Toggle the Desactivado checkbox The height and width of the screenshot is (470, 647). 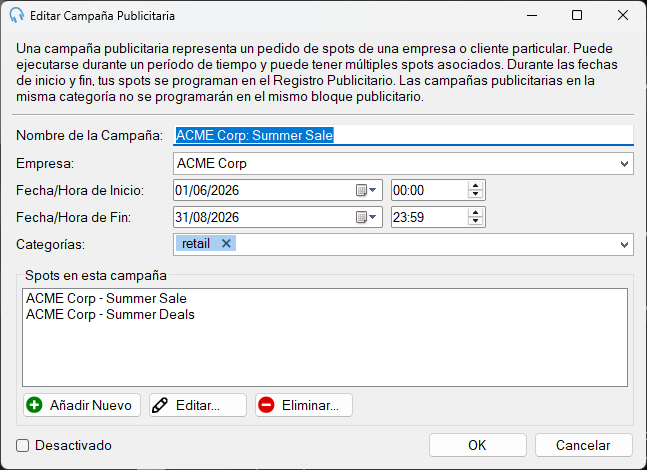pos(22,446)
